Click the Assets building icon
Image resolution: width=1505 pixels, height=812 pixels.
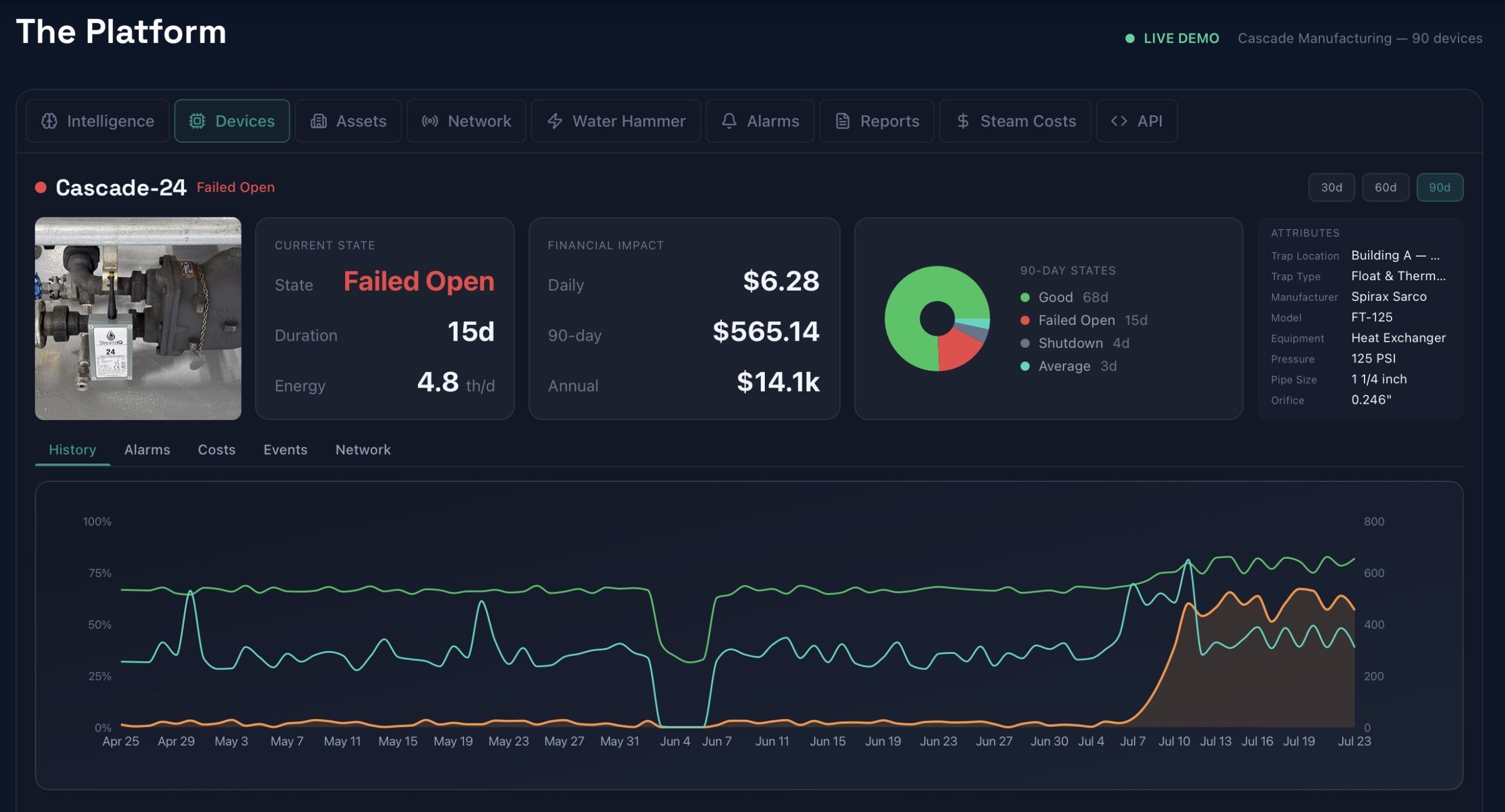(319, 121)
